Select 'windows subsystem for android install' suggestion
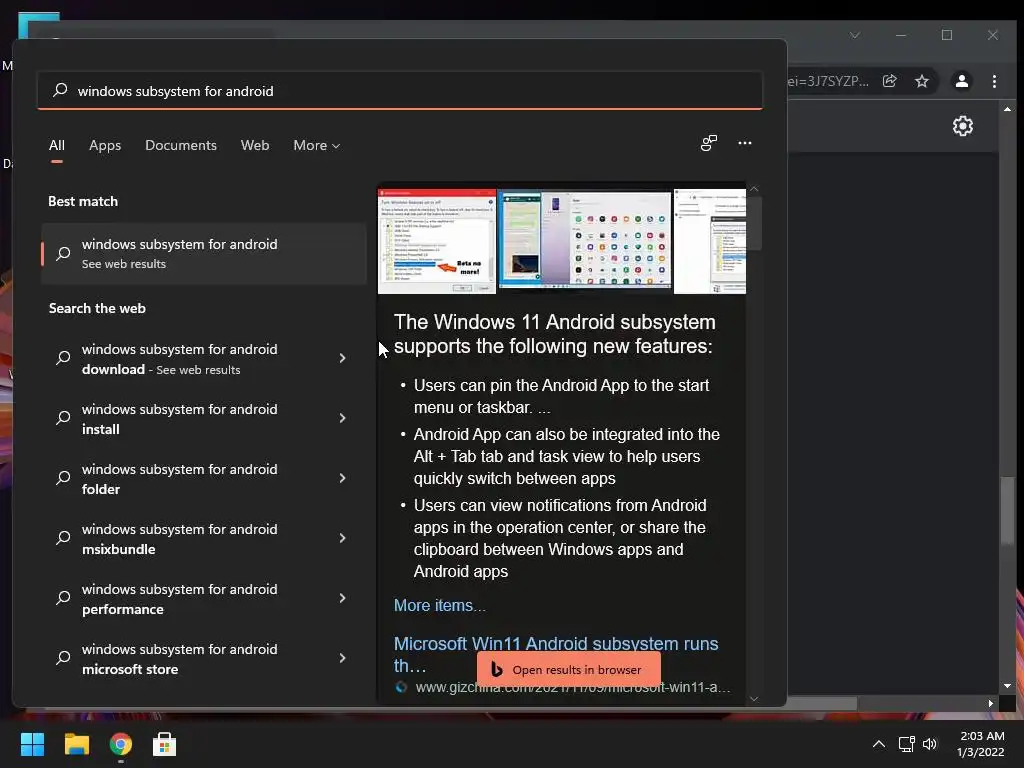 point(180,419)
